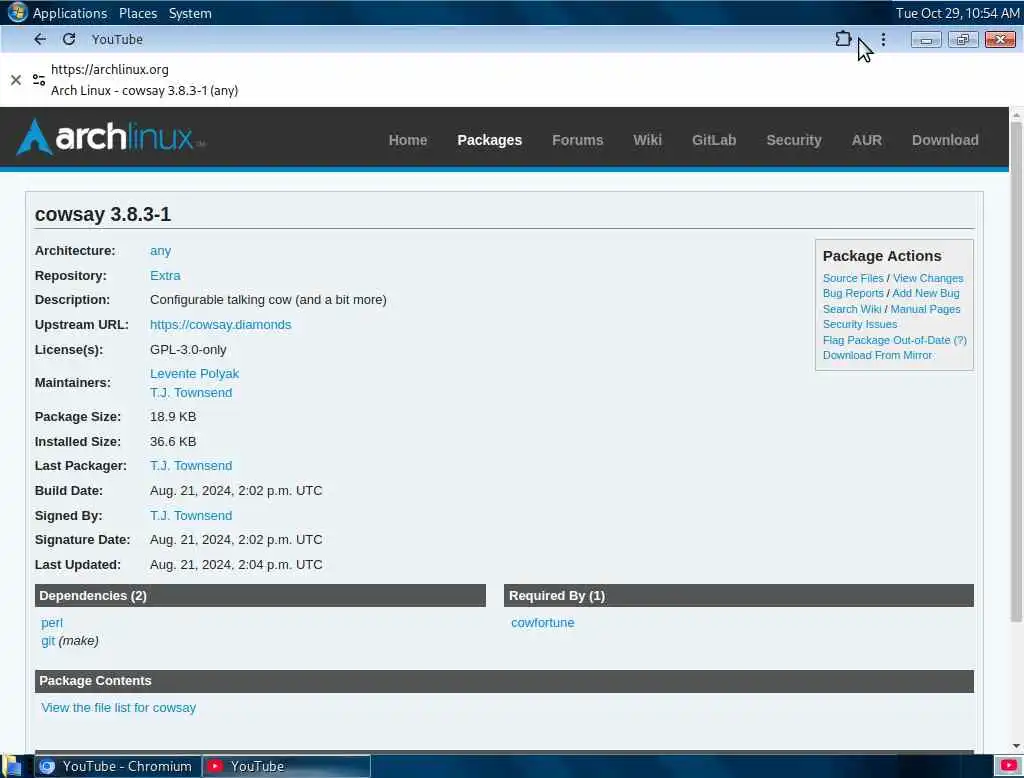Click the YouTube tray icon in the bottom panel
The height and width of the screenshot is (778, 1024).
(x=1008, y=765)
